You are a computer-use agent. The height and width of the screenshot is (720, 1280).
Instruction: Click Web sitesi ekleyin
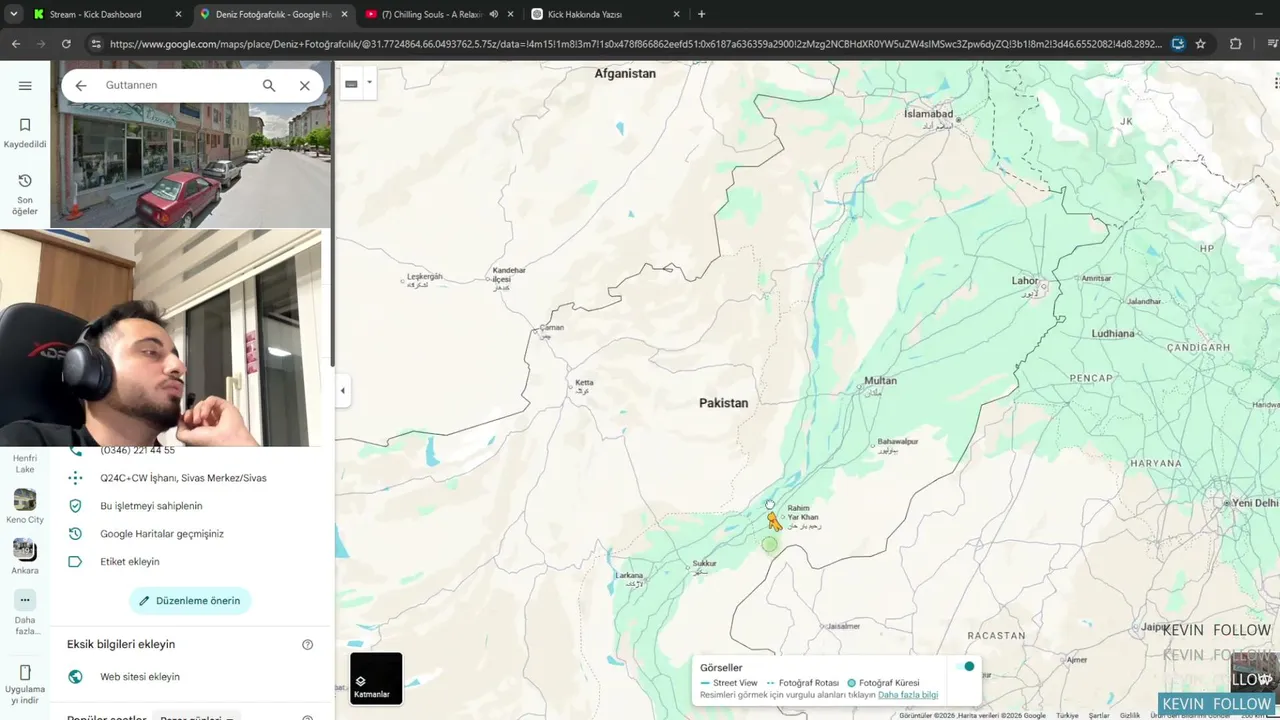[x=140, y=677]
